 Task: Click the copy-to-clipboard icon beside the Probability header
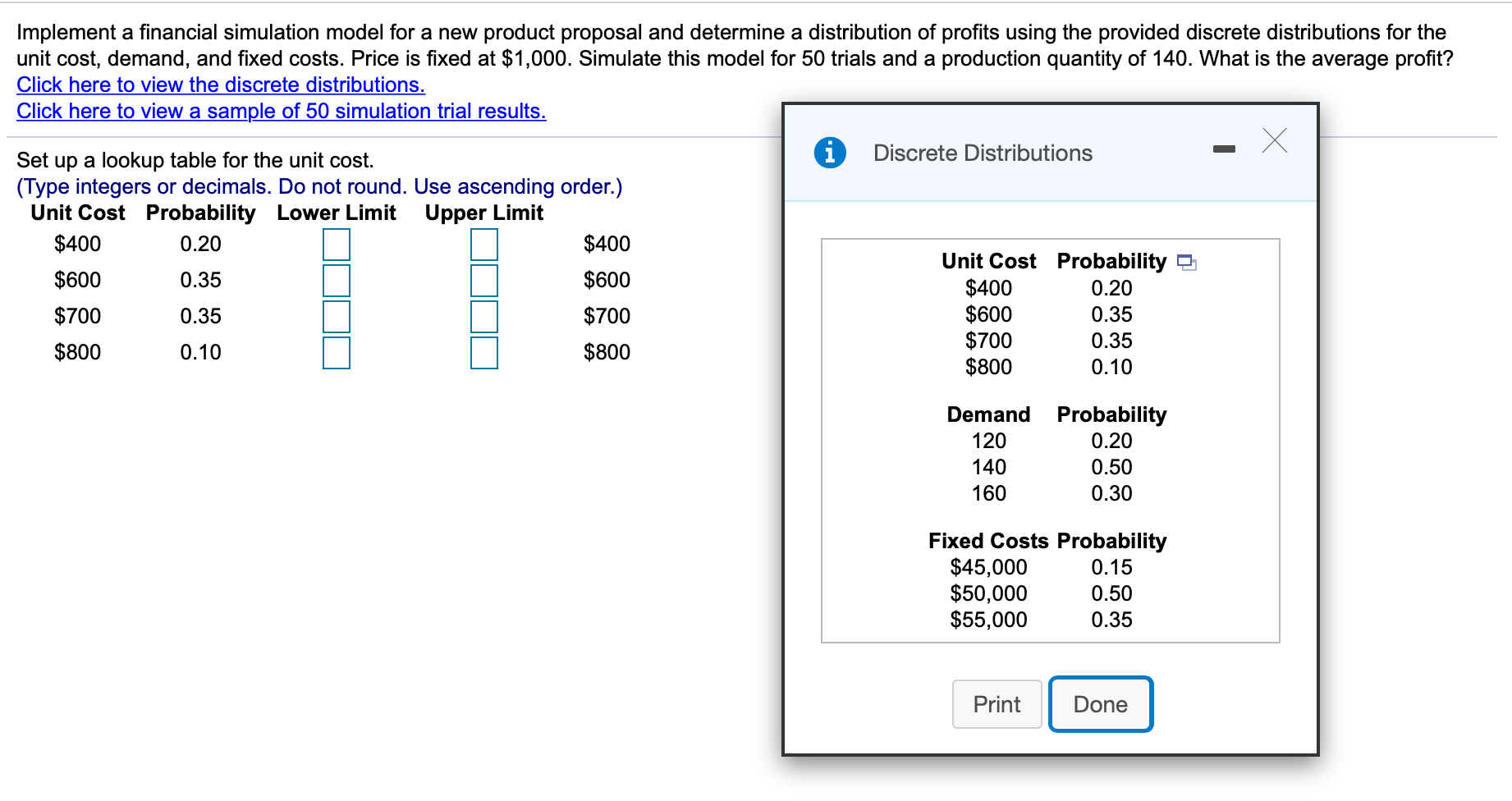coord(1185,263)
